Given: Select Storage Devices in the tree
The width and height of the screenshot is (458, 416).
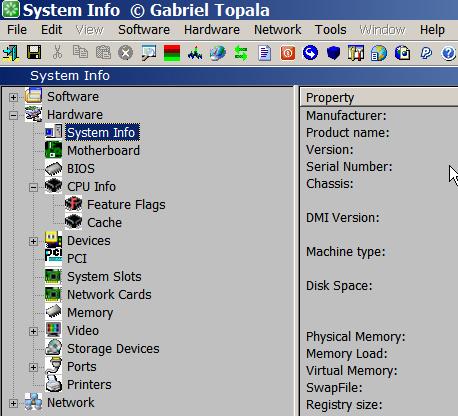Looking at the screenshot, I should (x=113, y=349).
